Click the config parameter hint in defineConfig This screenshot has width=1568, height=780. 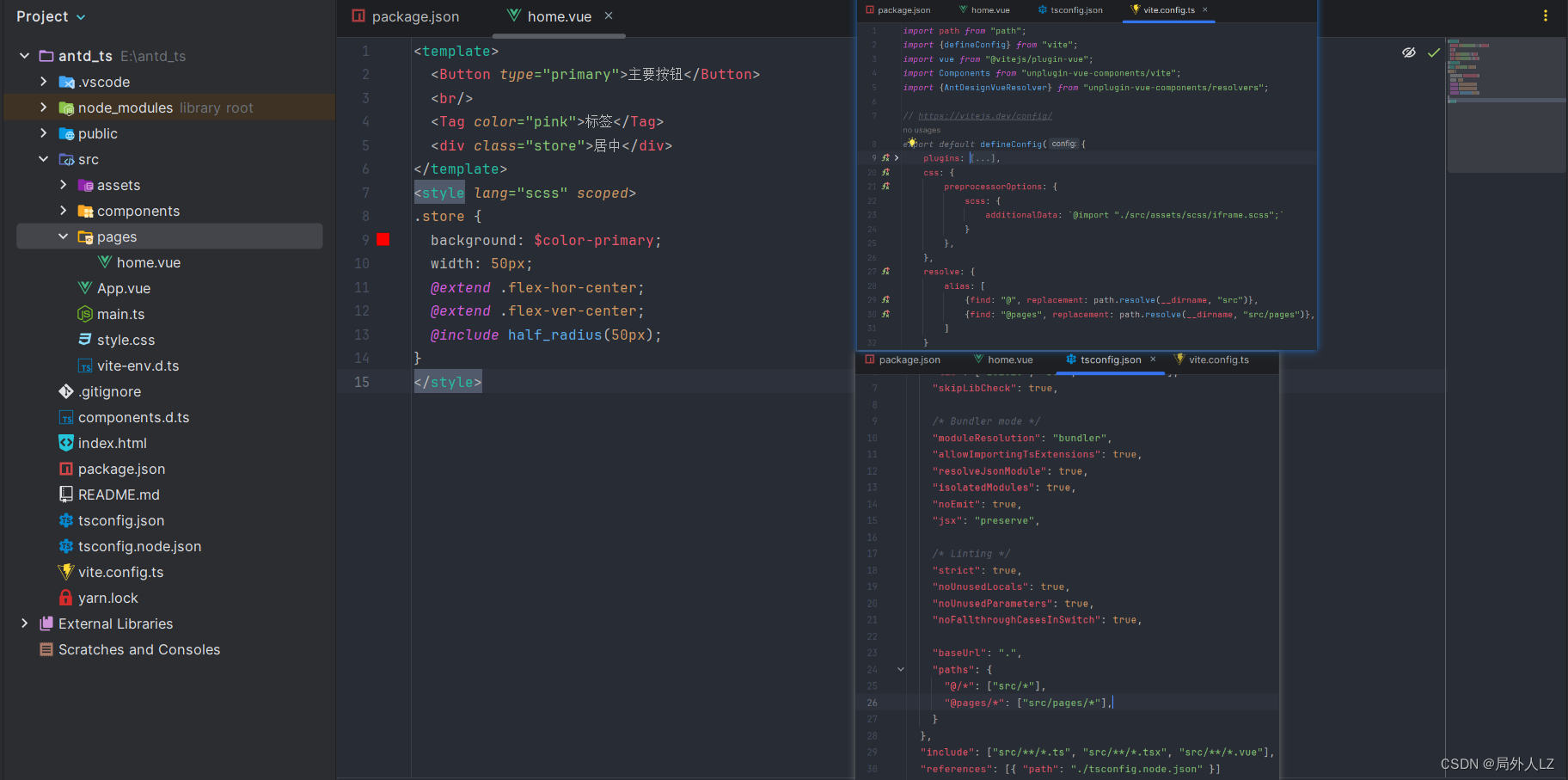[x=1063, y=144]
